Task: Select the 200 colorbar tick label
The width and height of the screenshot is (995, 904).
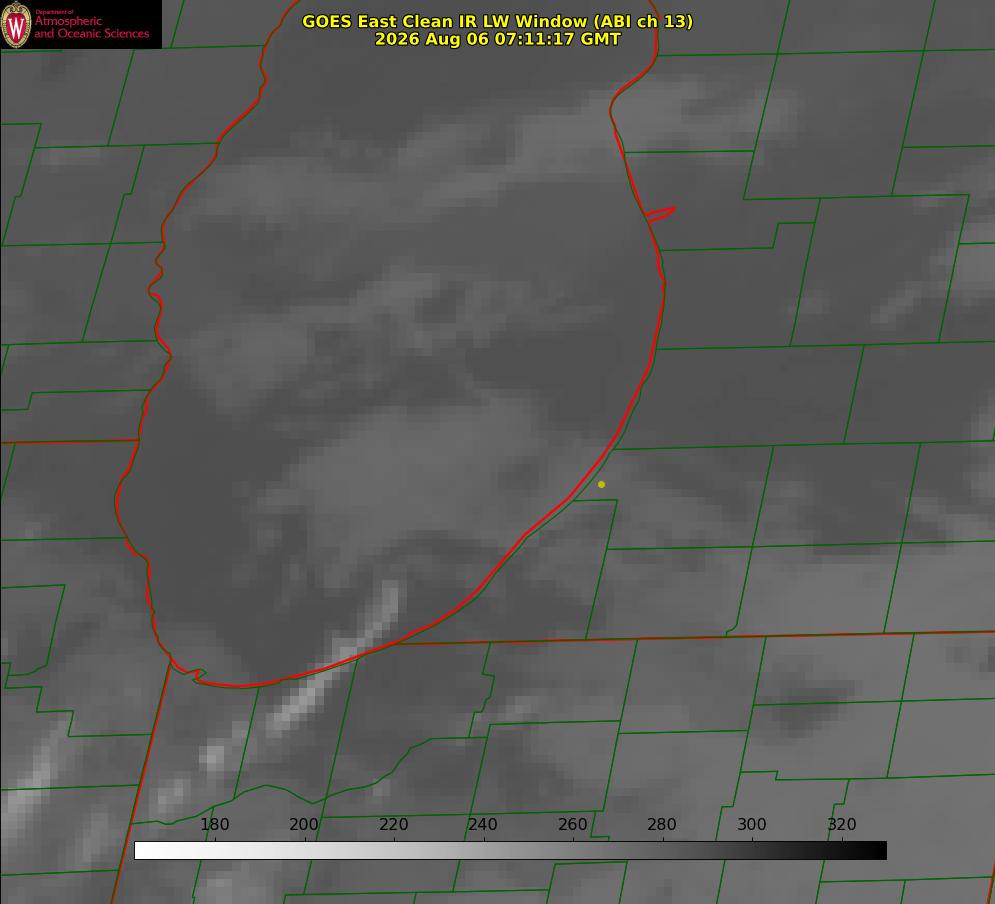Action: click(x=304, y=824)
